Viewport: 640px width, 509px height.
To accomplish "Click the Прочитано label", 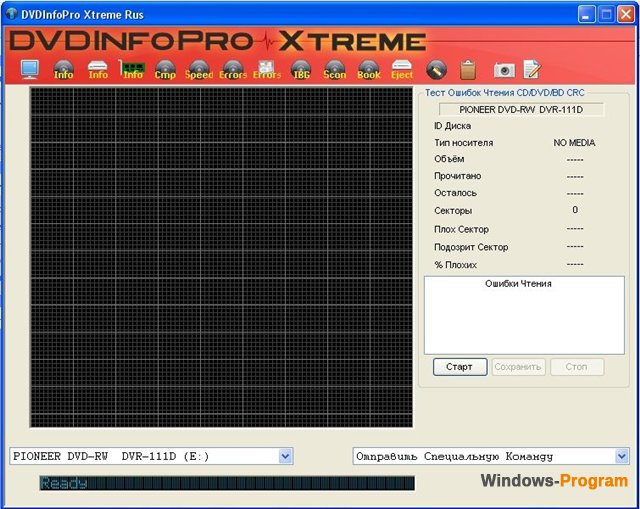I will click(458, 176).
